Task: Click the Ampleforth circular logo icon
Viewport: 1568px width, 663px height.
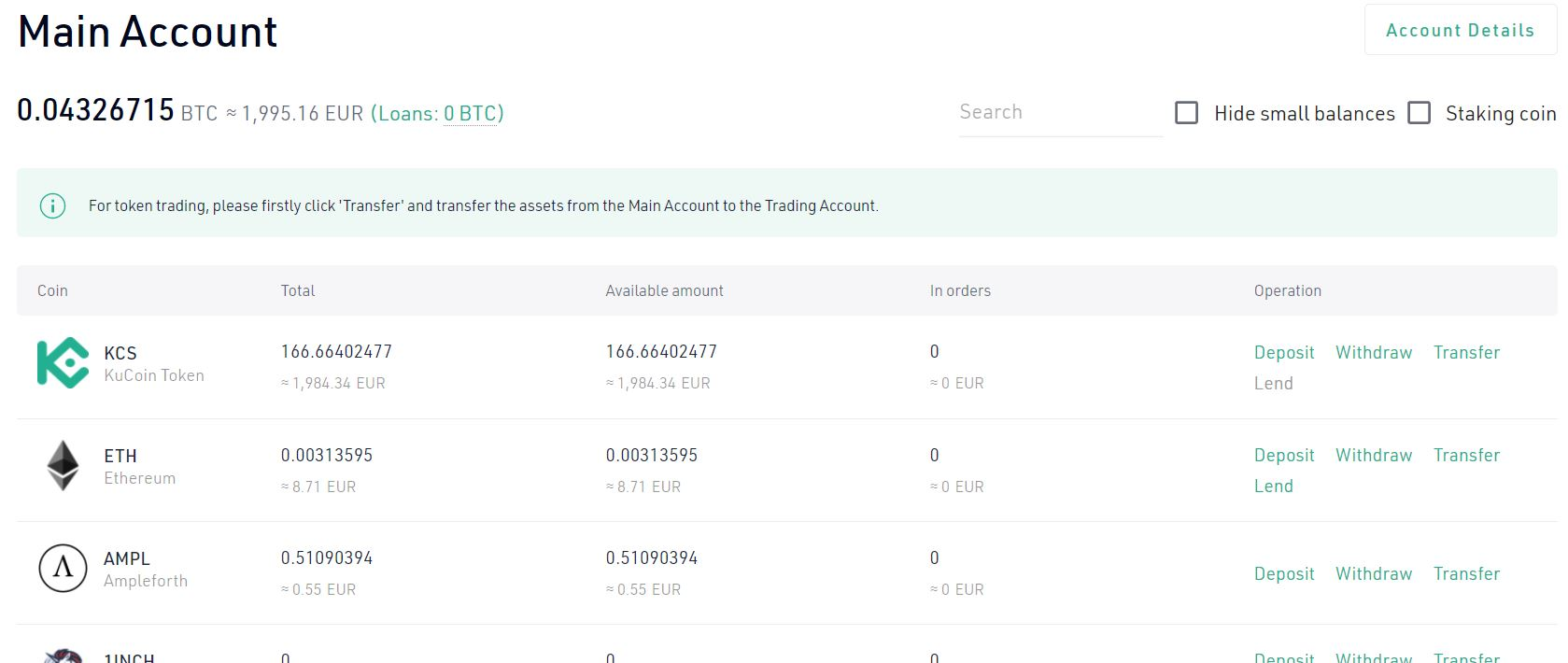Action: click(63, 568)
